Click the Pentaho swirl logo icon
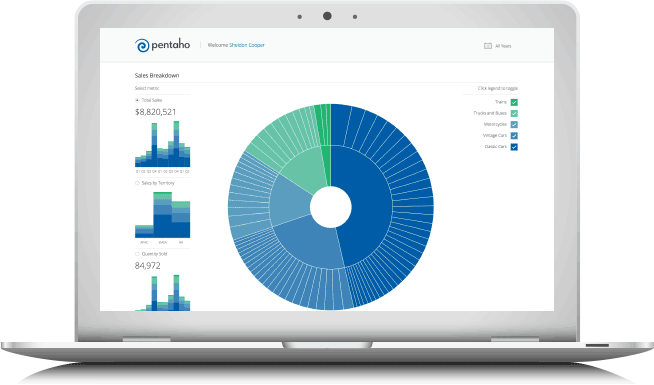The width and height of the screenshot is (654, 385). pos(142,45)
